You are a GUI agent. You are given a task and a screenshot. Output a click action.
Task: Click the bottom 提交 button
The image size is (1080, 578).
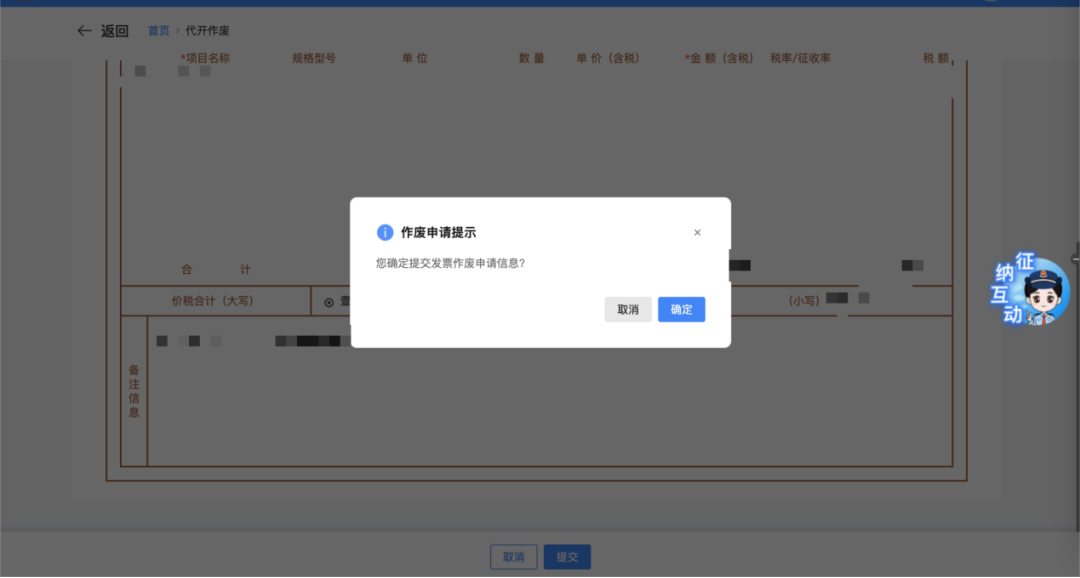(x=567, y=557)
